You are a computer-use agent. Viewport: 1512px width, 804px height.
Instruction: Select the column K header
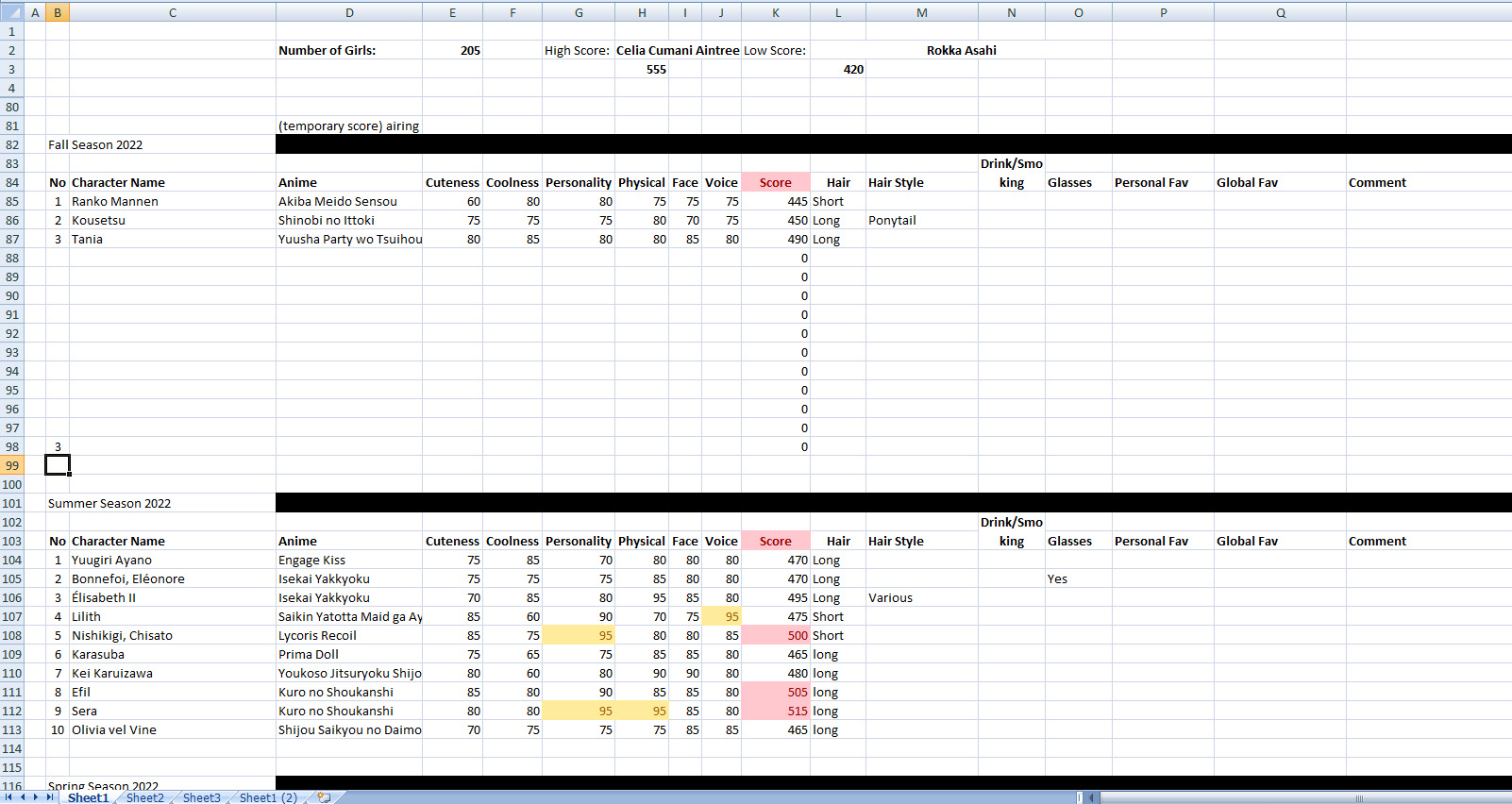coord(775,12)
